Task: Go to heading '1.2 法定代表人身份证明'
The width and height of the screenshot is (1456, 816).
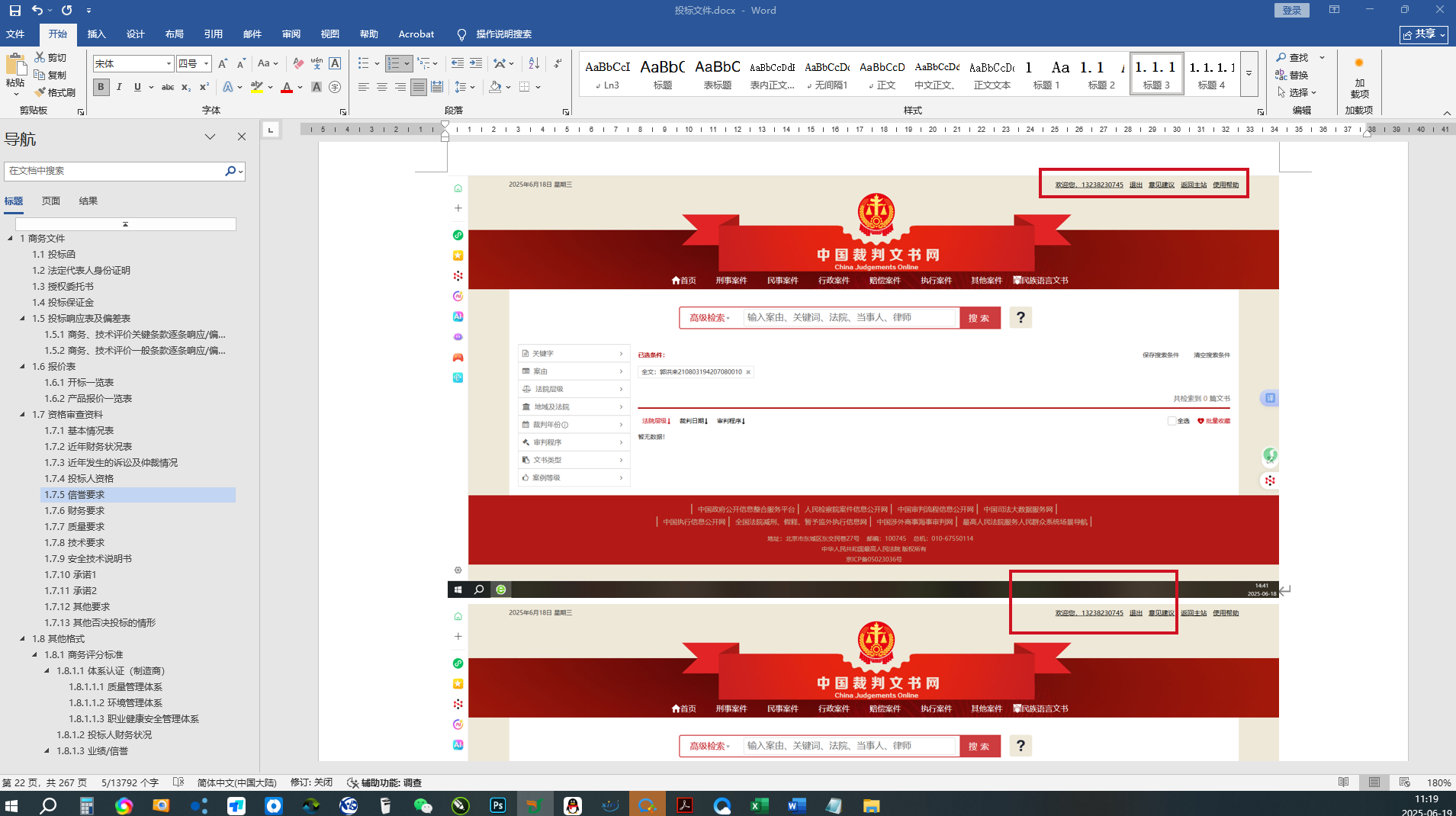Action: coord(81,271)
